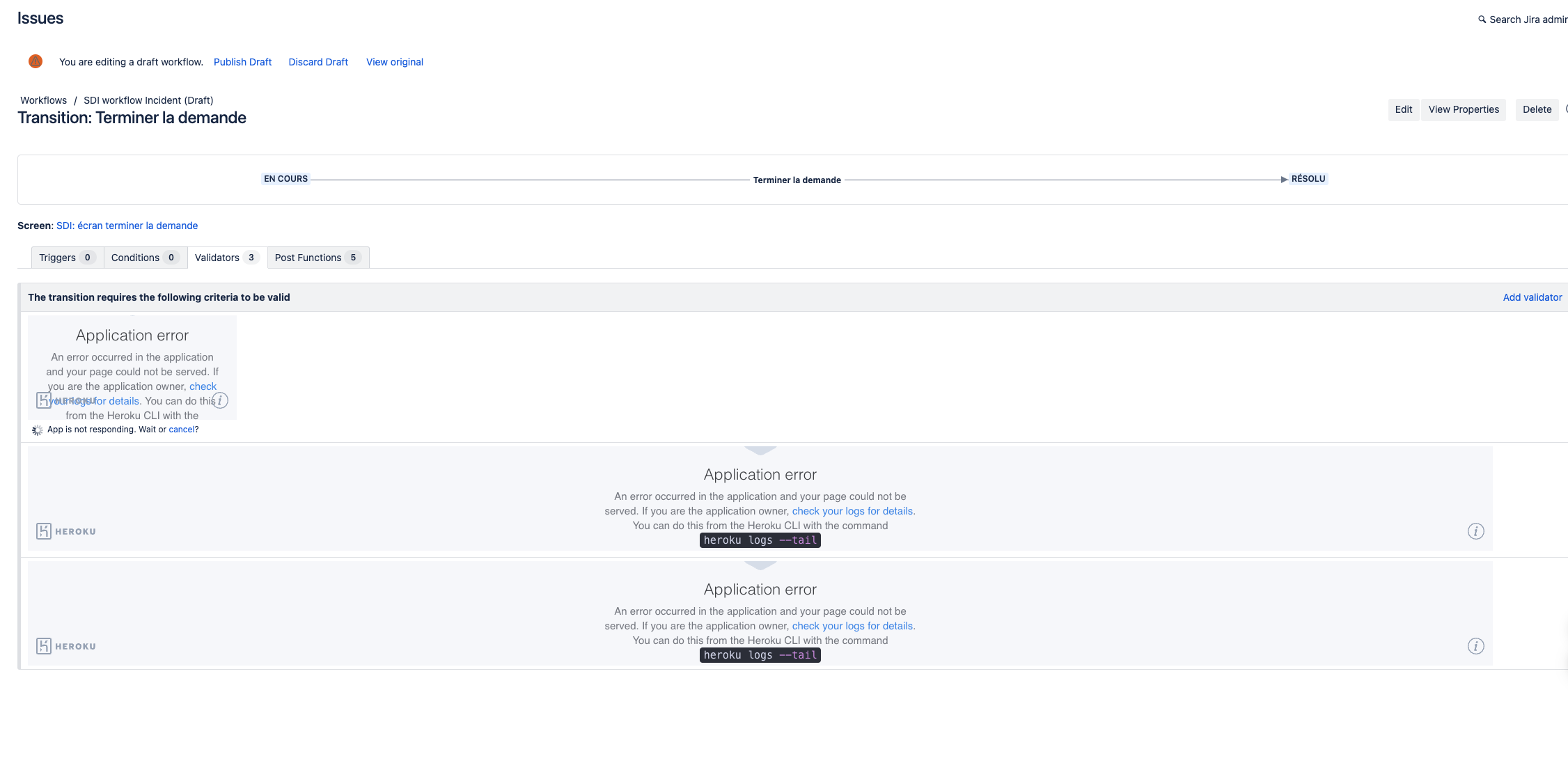Click the orange draft warning icon
The image size is (1568, 770).
point(36,61)
